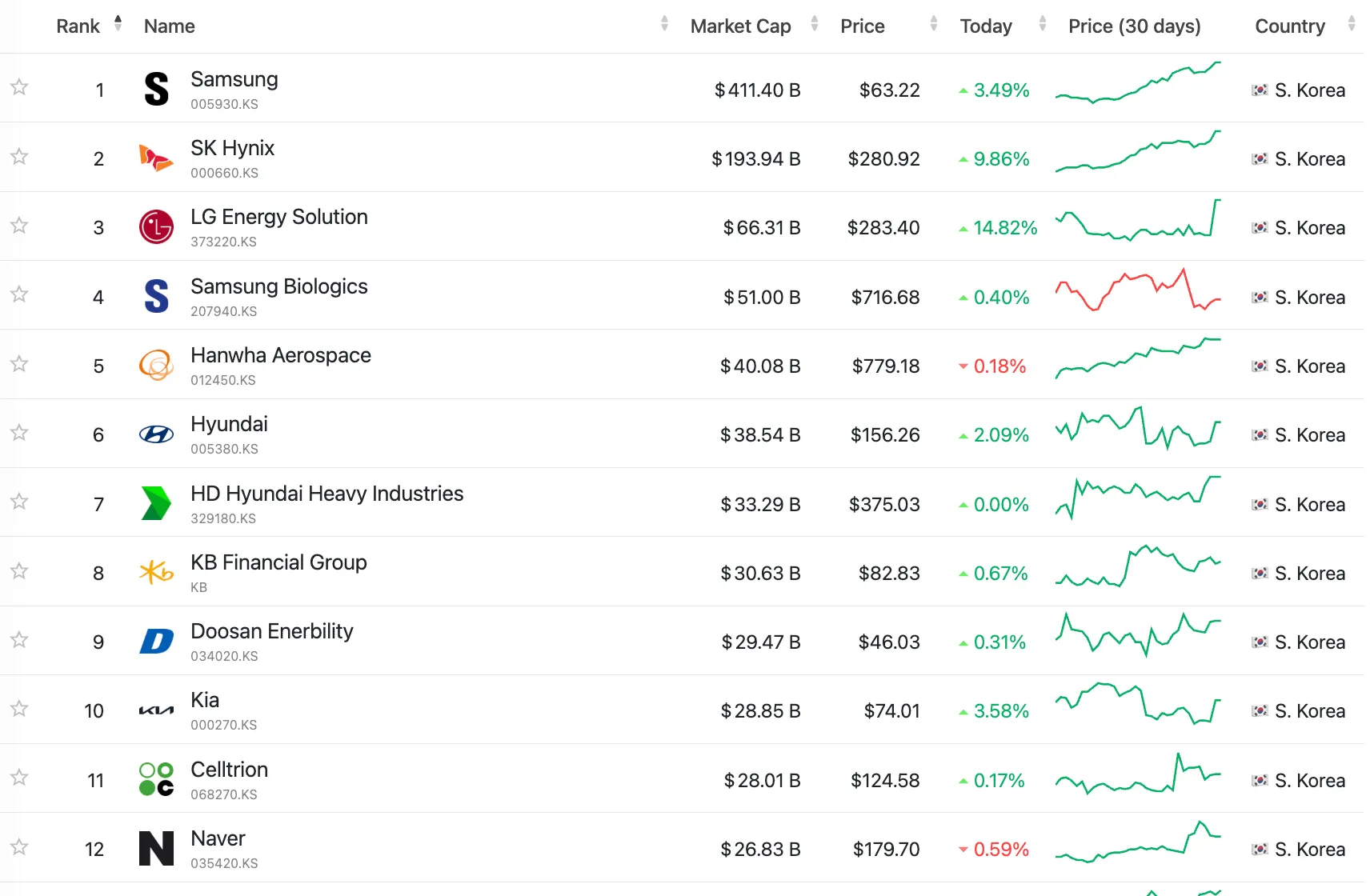Click the Country column header

pyautogui.click(x=1289, y=26)
